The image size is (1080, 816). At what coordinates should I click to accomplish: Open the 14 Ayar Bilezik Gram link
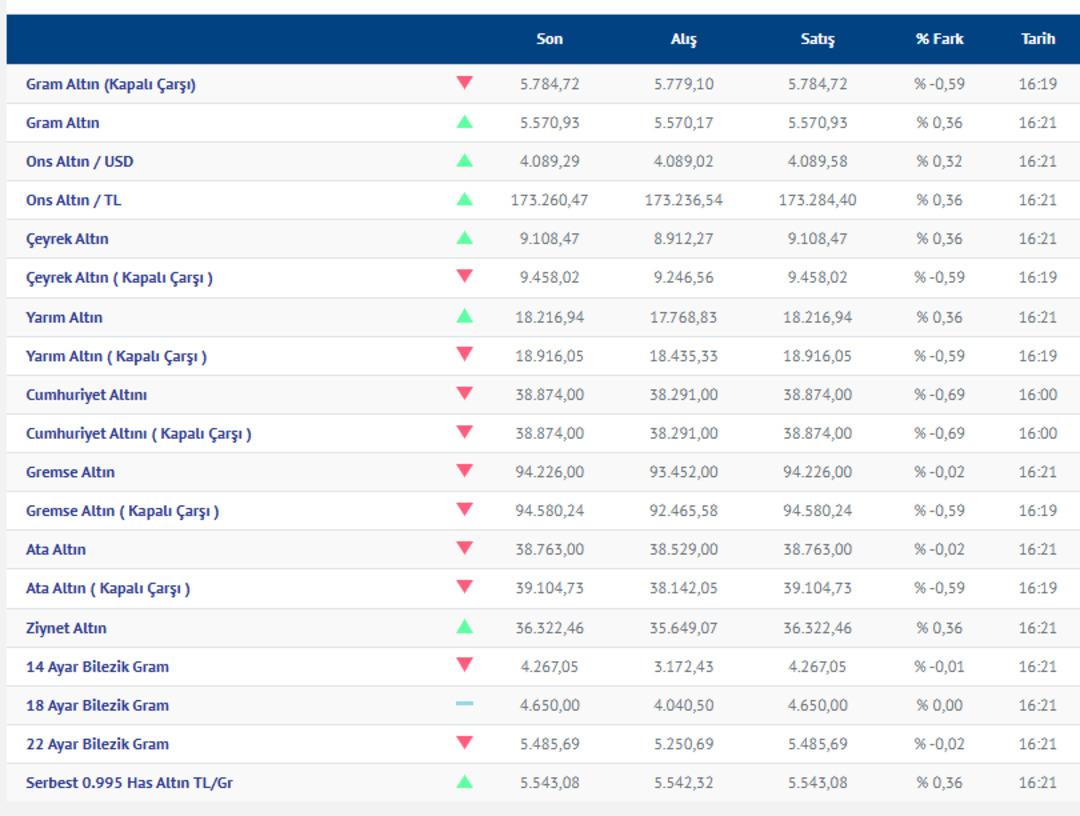tap(97, 667)
